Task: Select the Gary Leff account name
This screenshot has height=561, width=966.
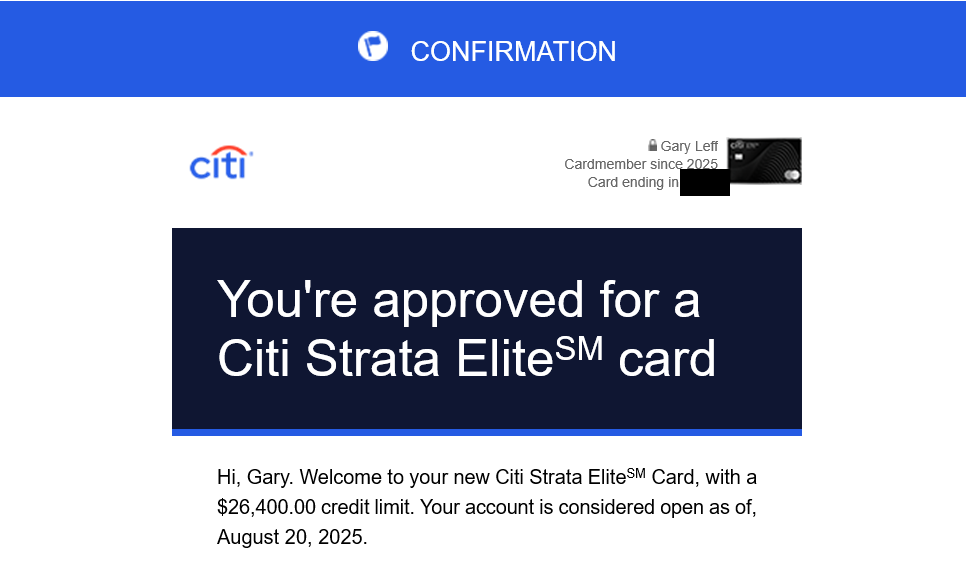Action: pos(689,146)
